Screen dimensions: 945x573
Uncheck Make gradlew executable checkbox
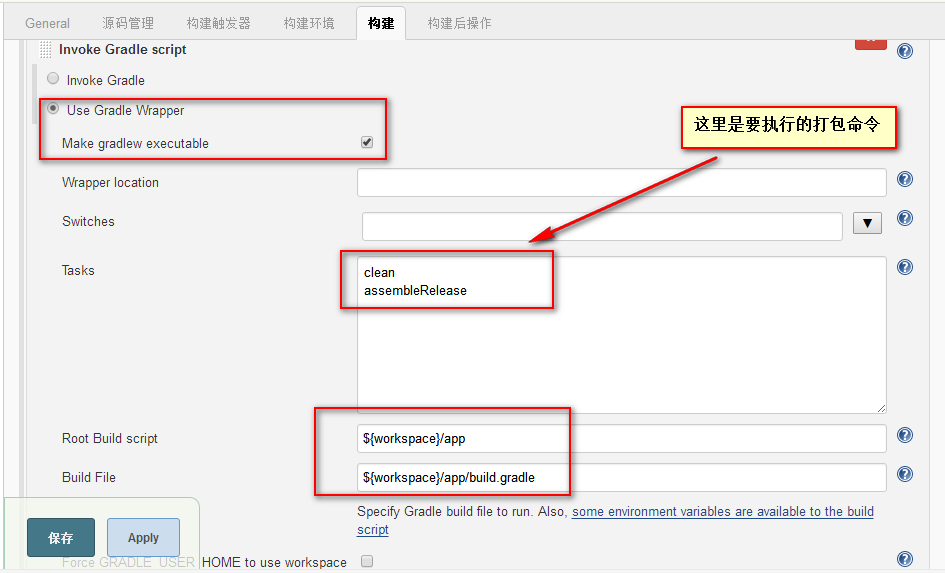coord(367,142)
